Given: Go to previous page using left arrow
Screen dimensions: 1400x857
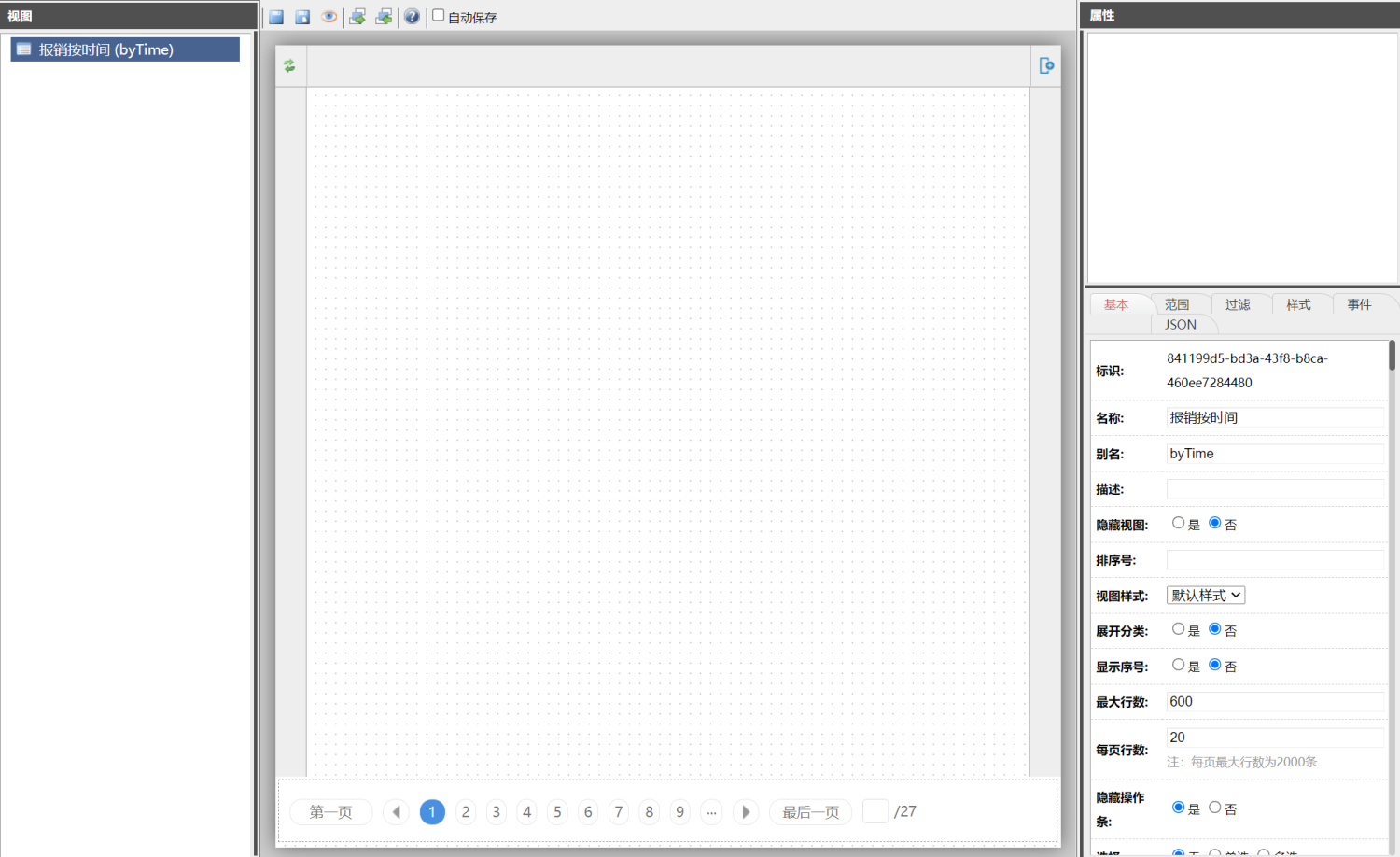Looking at the screenshot, I should (x=397, y=812).
